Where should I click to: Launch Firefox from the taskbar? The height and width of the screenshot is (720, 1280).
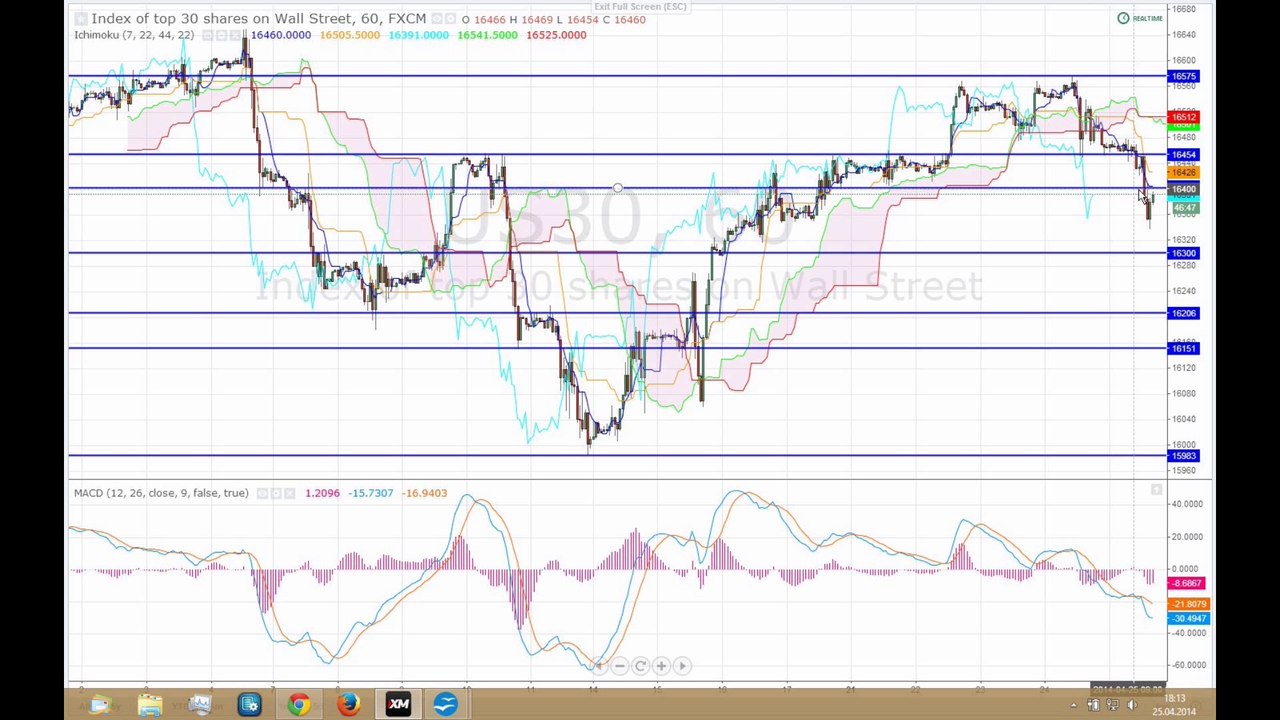click(348, 705)
